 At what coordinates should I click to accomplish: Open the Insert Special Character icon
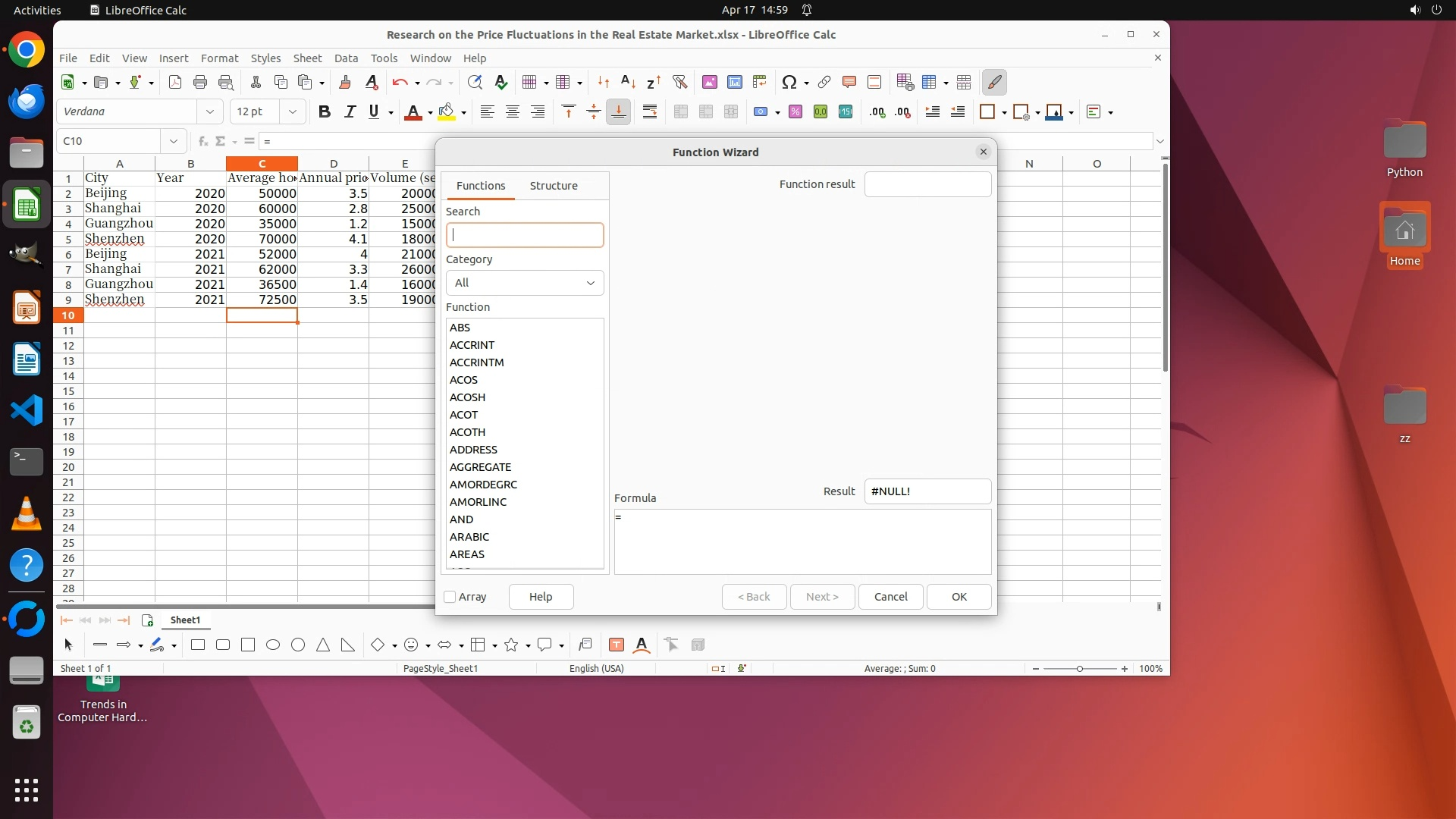(789, 82)
